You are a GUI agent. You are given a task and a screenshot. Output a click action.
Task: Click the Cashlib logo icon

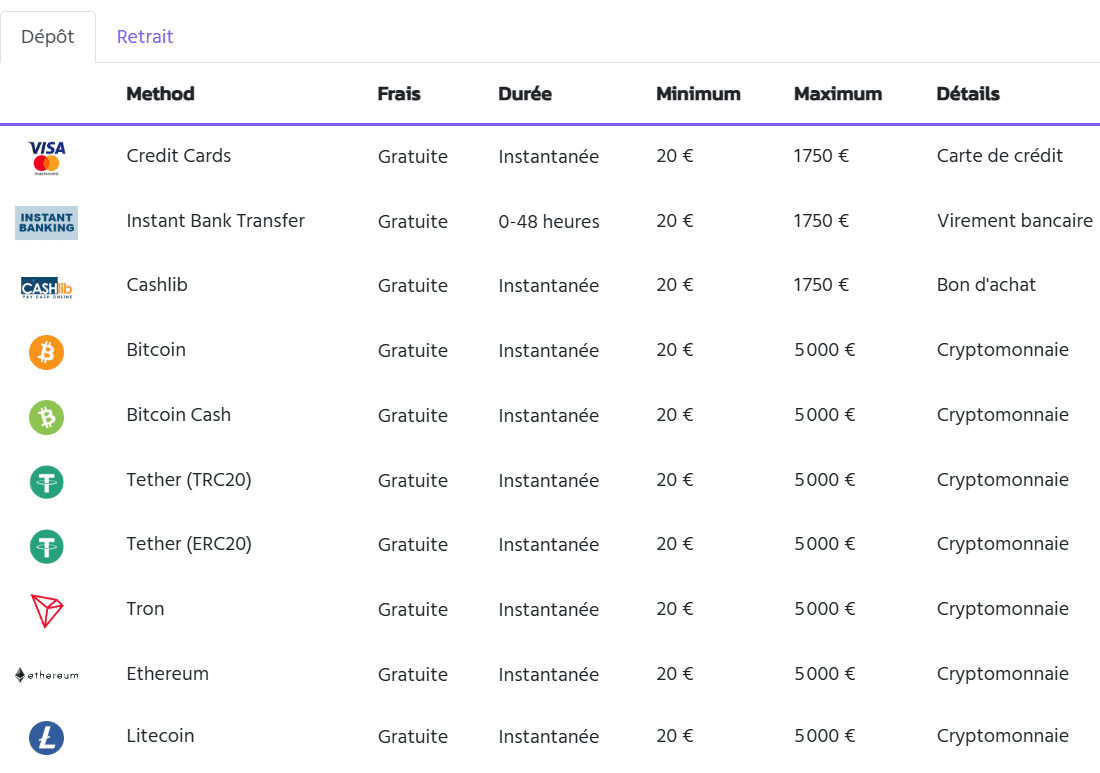click(x=46, y=288)
